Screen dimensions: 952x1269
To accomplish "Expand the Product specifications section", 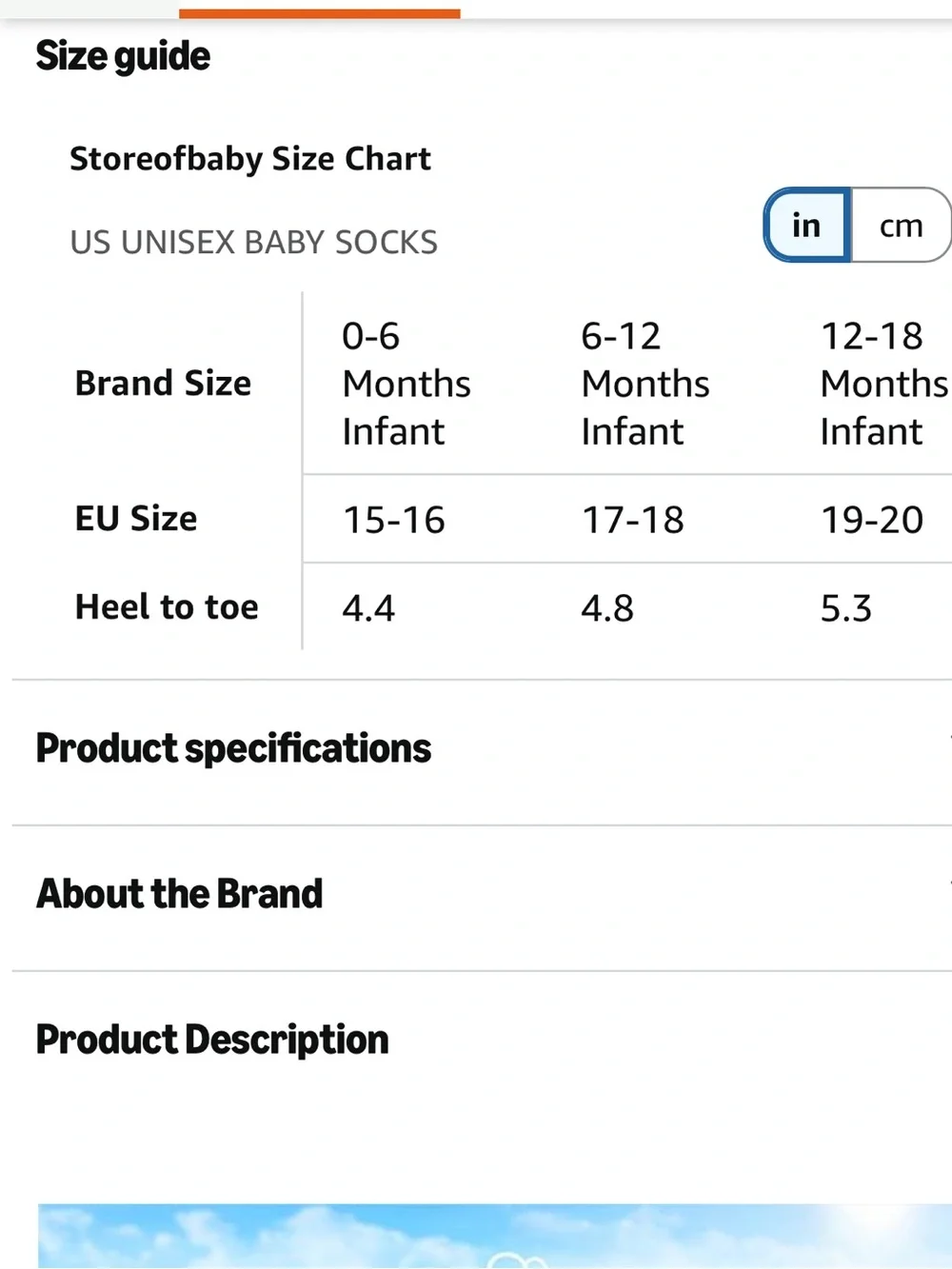I will coord(482,749).
